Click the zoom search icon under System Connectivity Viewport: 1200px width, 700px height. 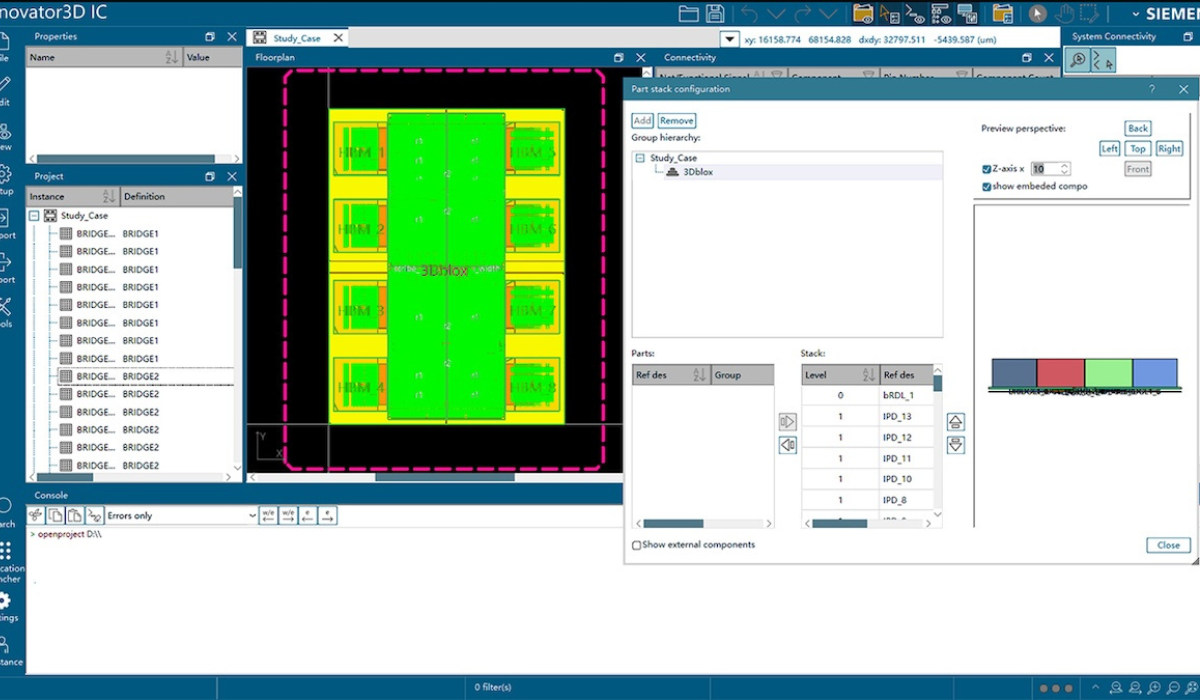click(x=1078, y=60)
